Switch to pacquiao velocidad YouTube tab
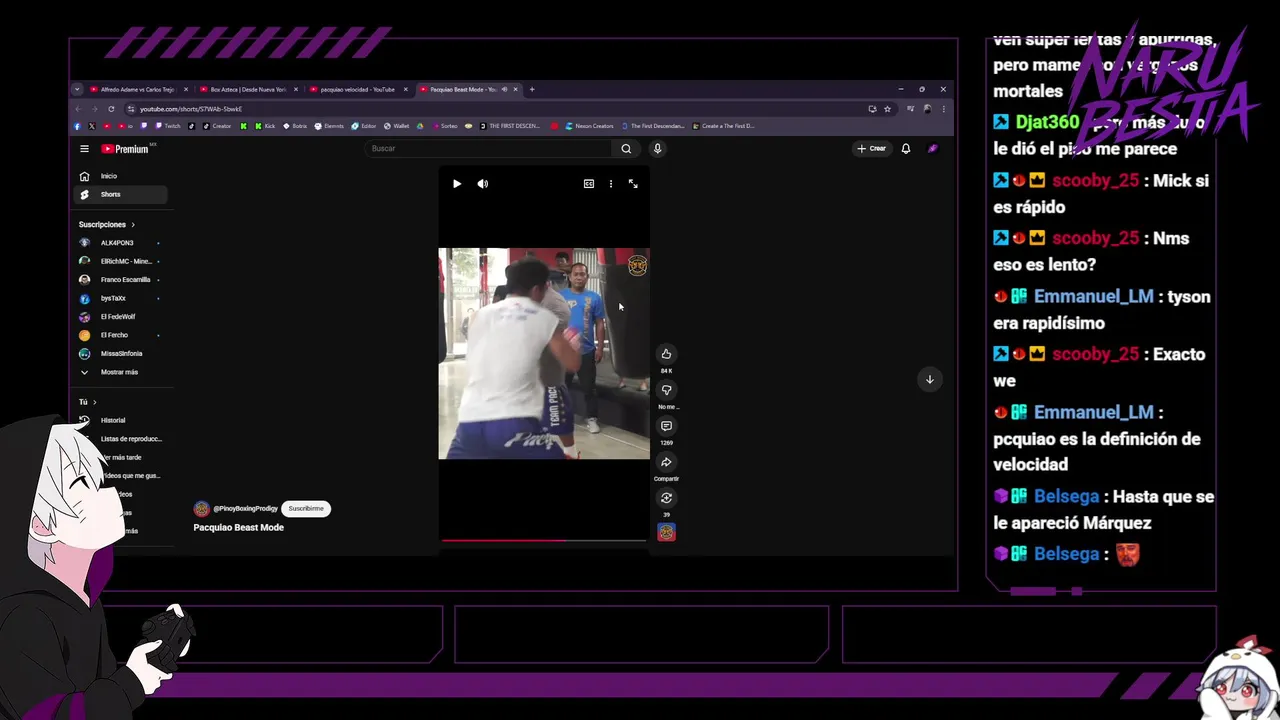The width and height of the screenshot is (1280, 720). (x=358, y=89)
